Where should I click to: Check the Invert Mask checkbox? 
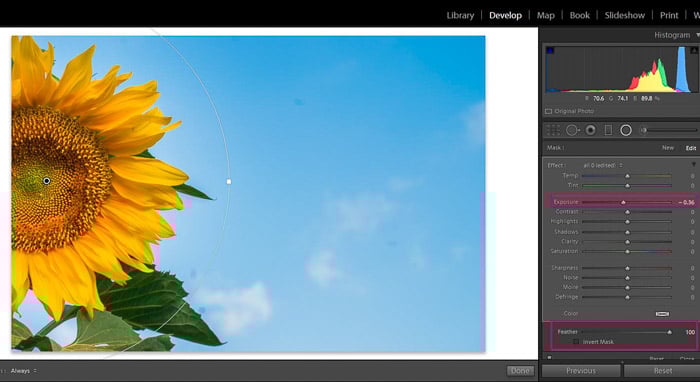click(x=576, y=342)
